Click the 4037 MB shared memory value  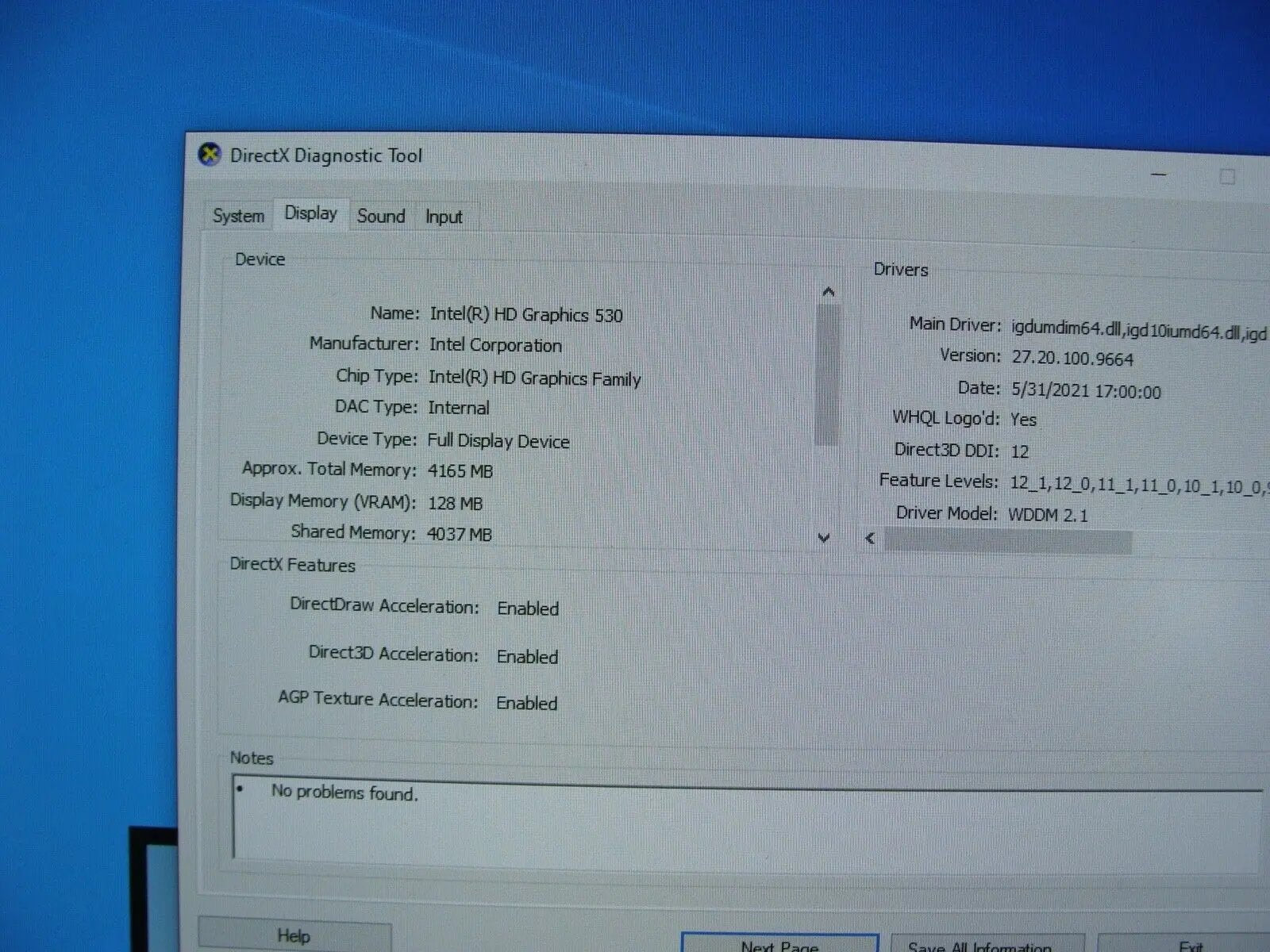pyautogui.click(x=460, y=534)
